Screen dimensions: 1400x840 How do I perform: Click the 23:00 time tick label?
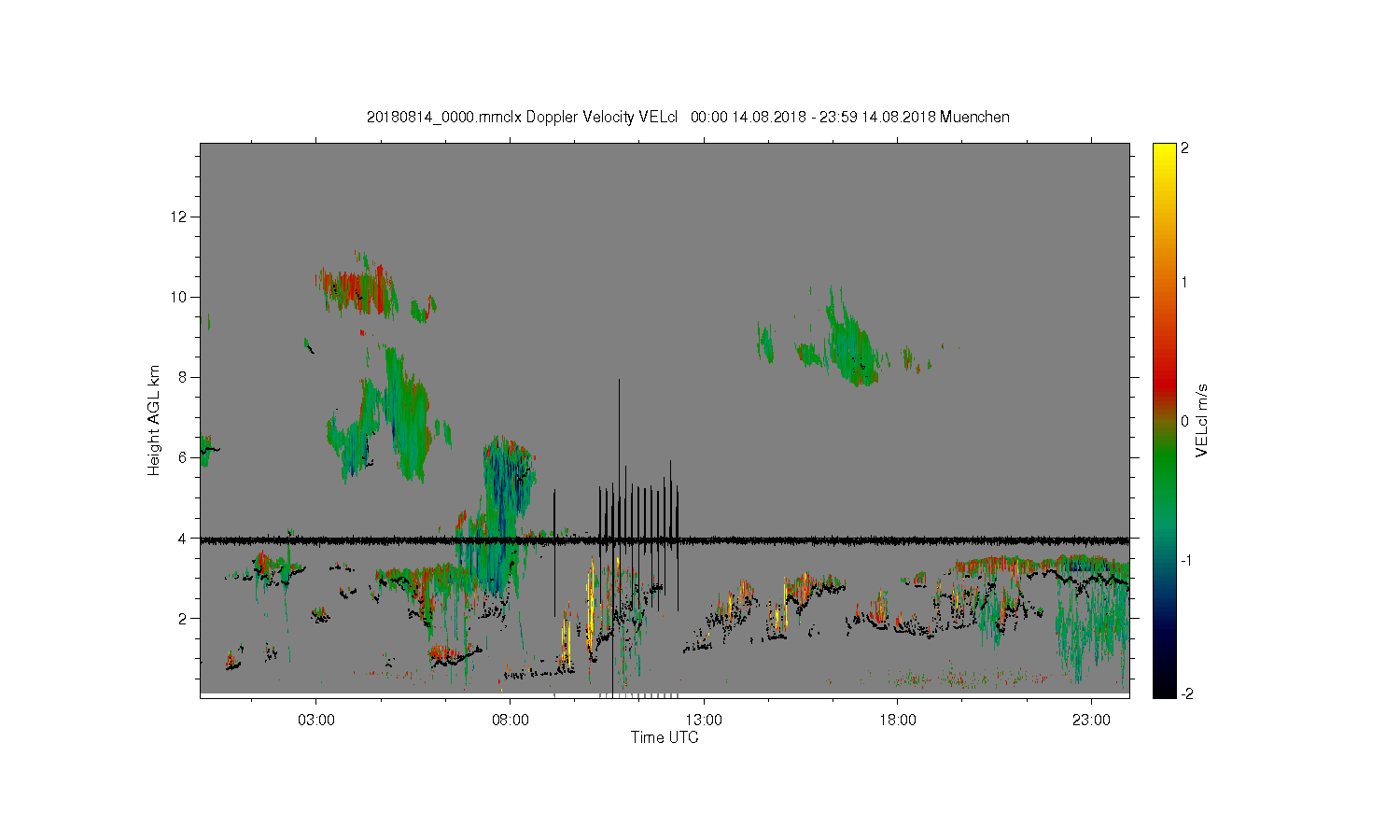(x=1091, y=721)
